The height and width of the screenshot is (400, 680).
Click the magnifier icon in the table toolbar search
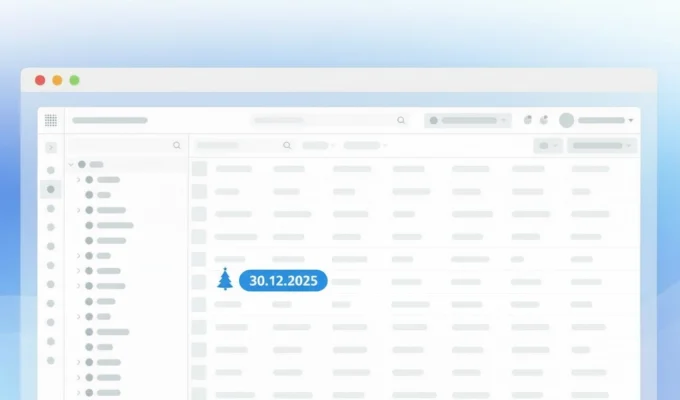click(287, 145)
